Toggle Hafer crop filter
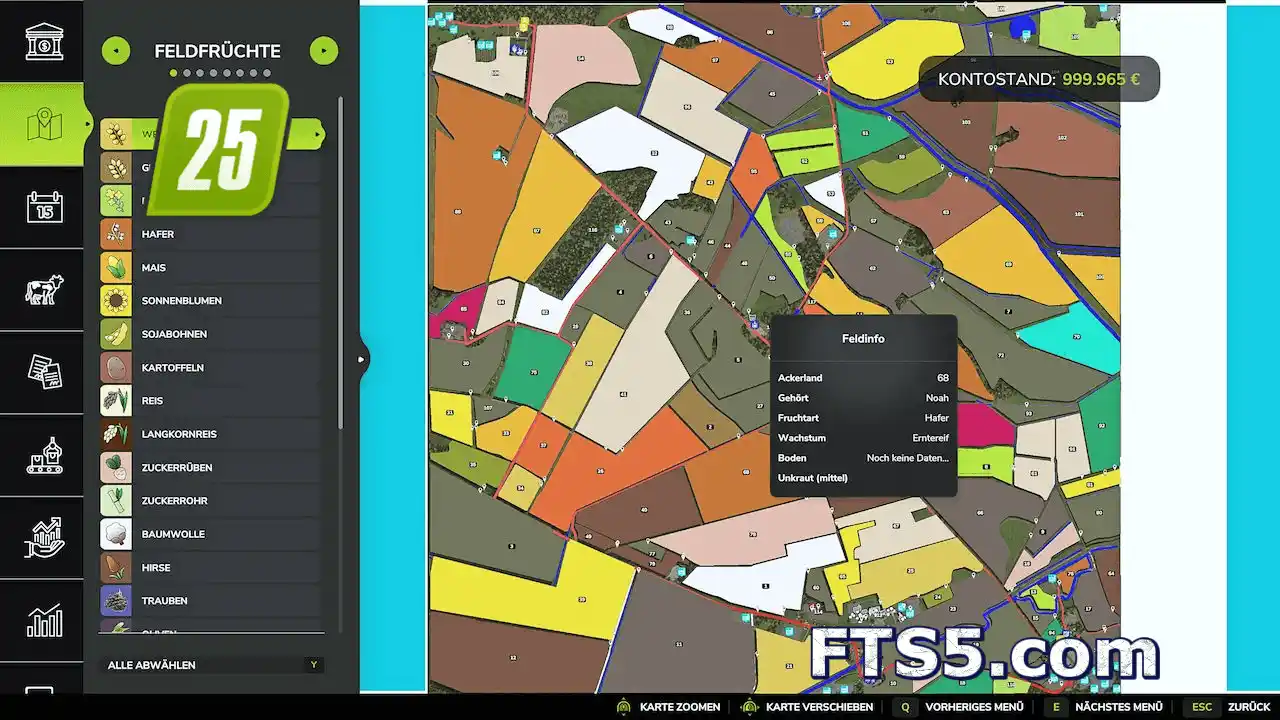This screenshot has width=1280, height=720. (x=210, y=234)
